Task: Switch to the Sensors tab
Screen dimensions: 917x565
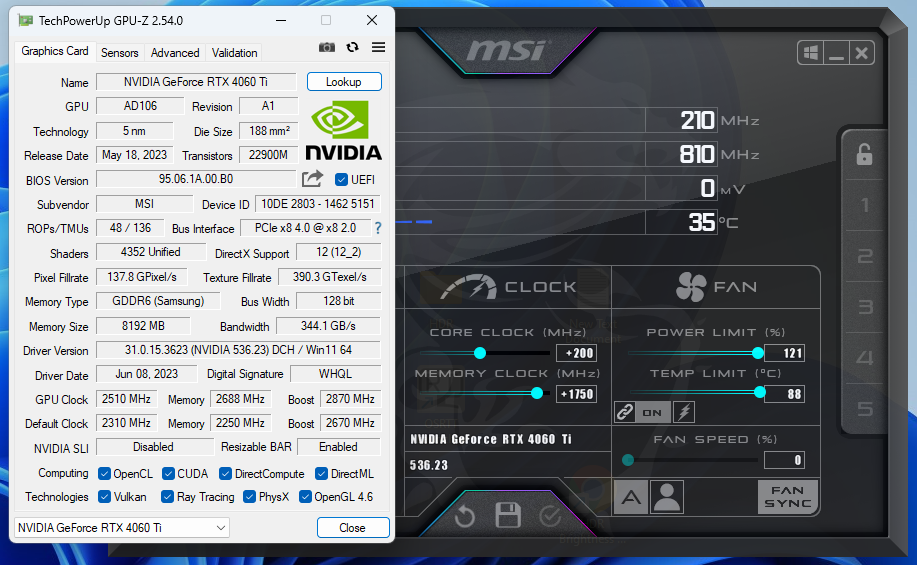Action: tap(119, 53)
